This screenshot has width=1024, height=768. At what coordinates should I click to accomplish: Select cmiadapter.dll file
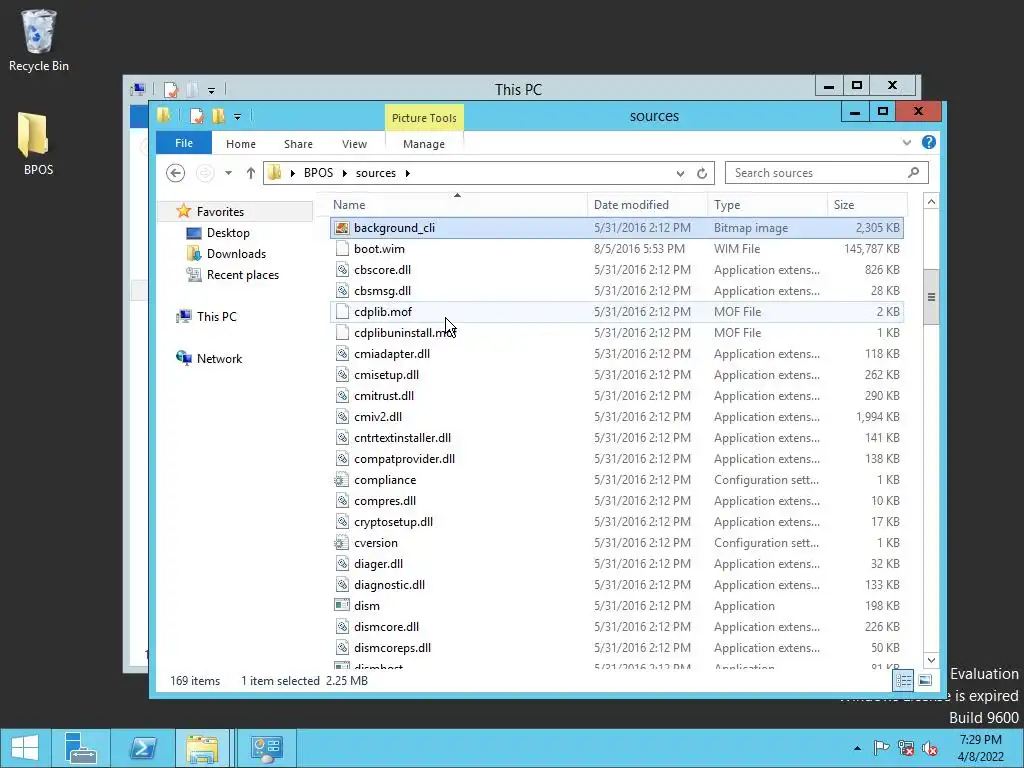[616, 353]
